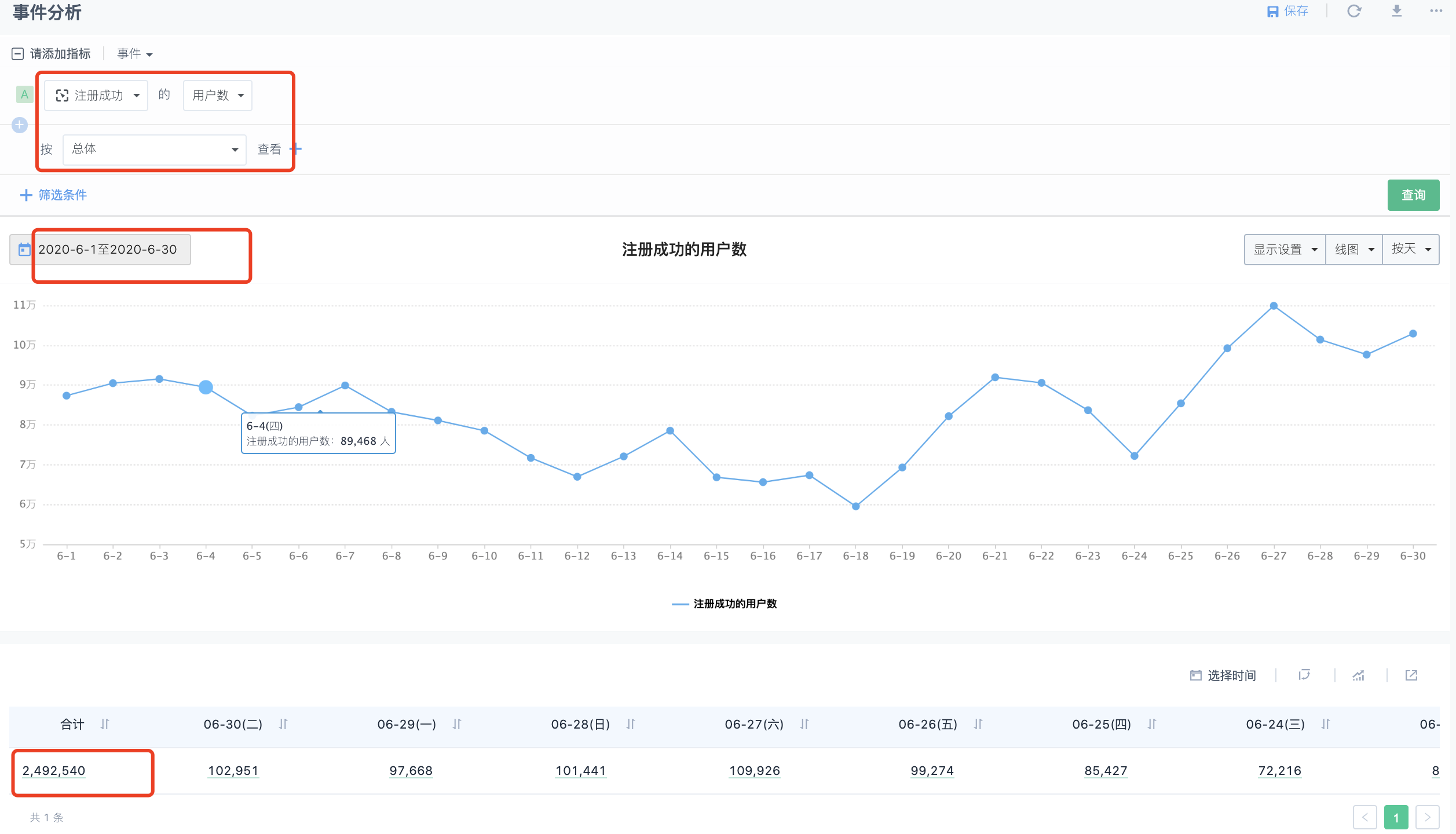Screen dimensions: 1456x834
Task: Sort by the 06-29(一) column
Action: point(457,724)
